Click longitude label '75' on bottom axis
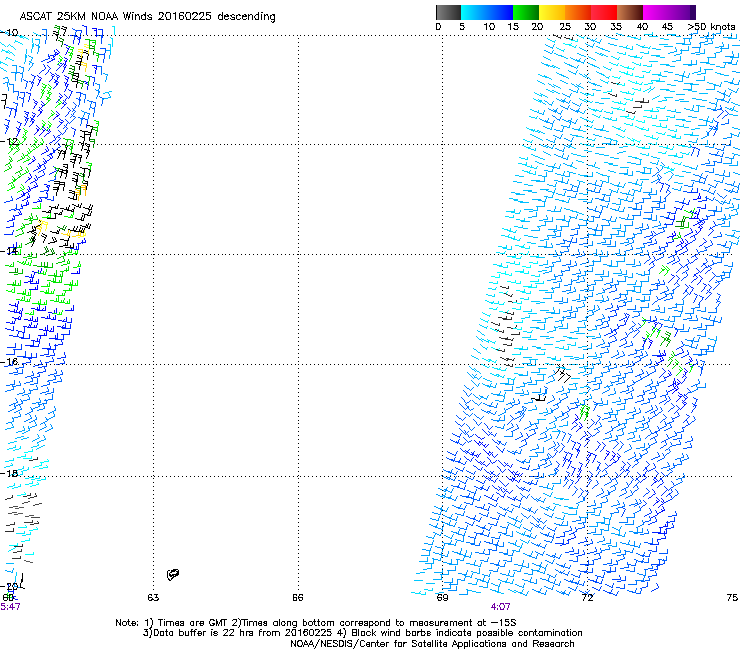The image size is (740, 650). point(732,598)
